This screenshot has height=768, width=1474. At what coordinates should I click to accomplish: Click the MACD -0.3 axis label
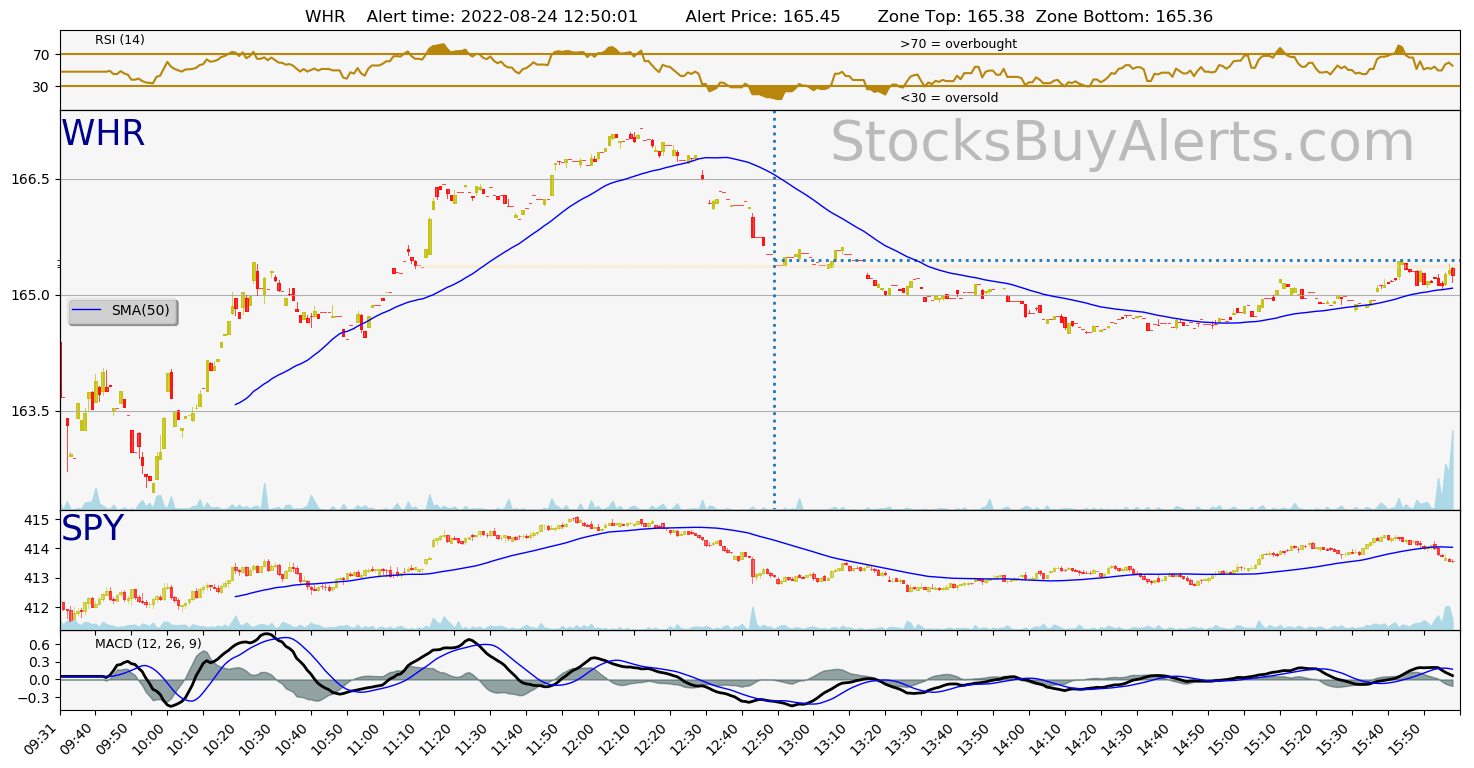36,698
